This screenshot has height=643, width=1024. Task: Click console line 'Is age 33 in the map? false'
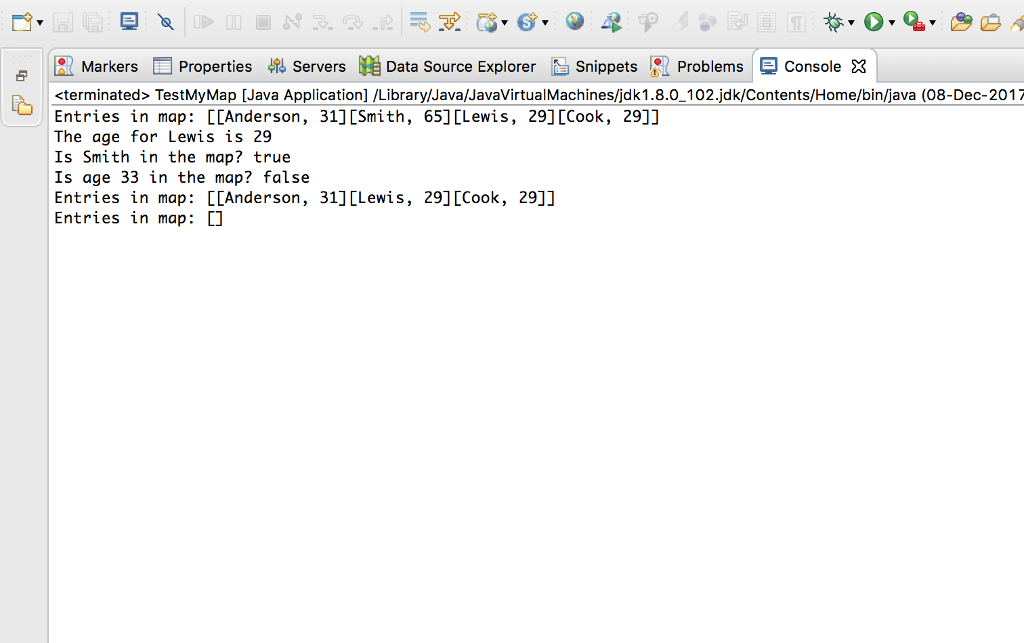click(x=182, y=177)
